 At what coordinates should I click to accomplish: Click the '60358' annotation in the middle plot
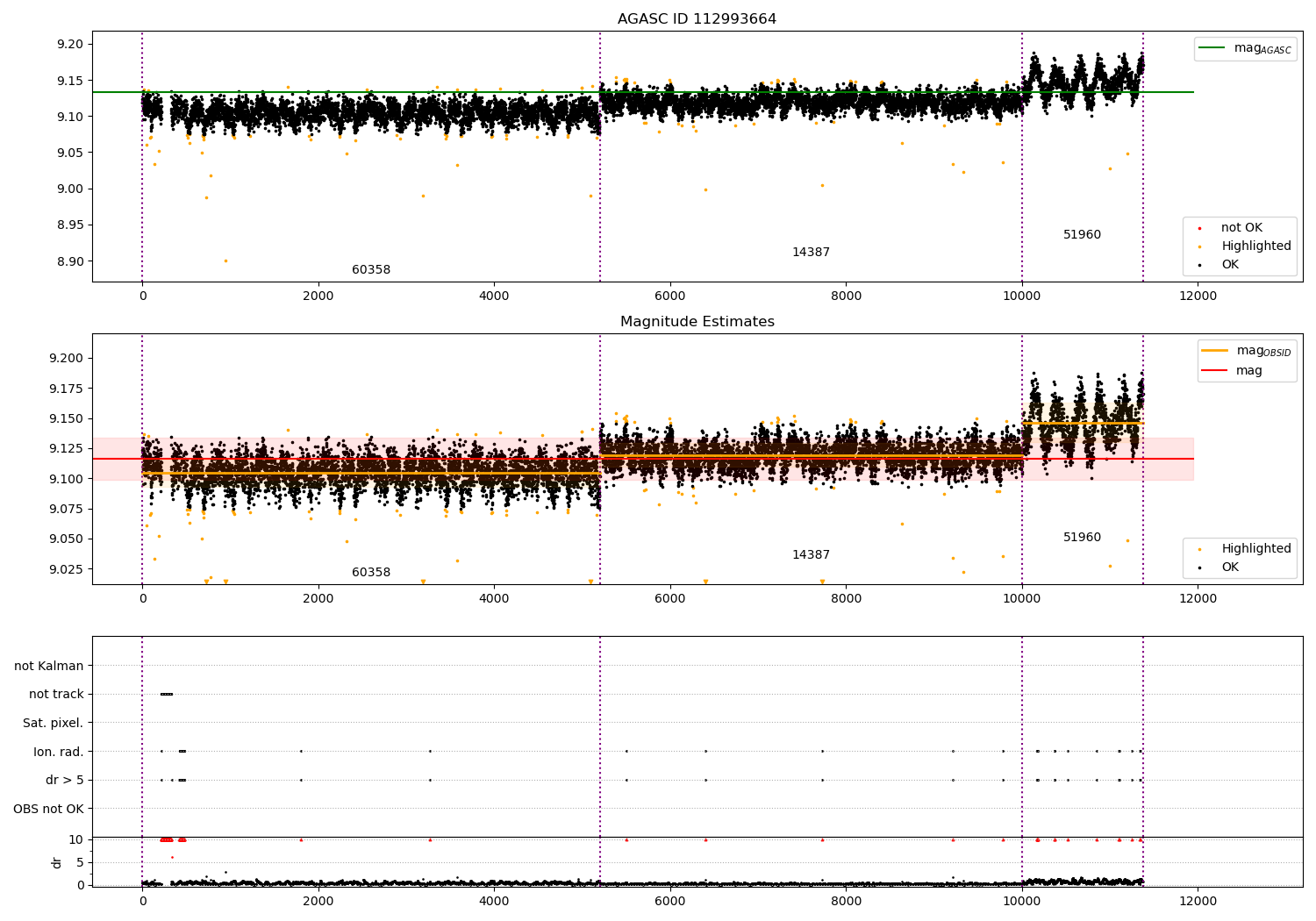point(371,573)
